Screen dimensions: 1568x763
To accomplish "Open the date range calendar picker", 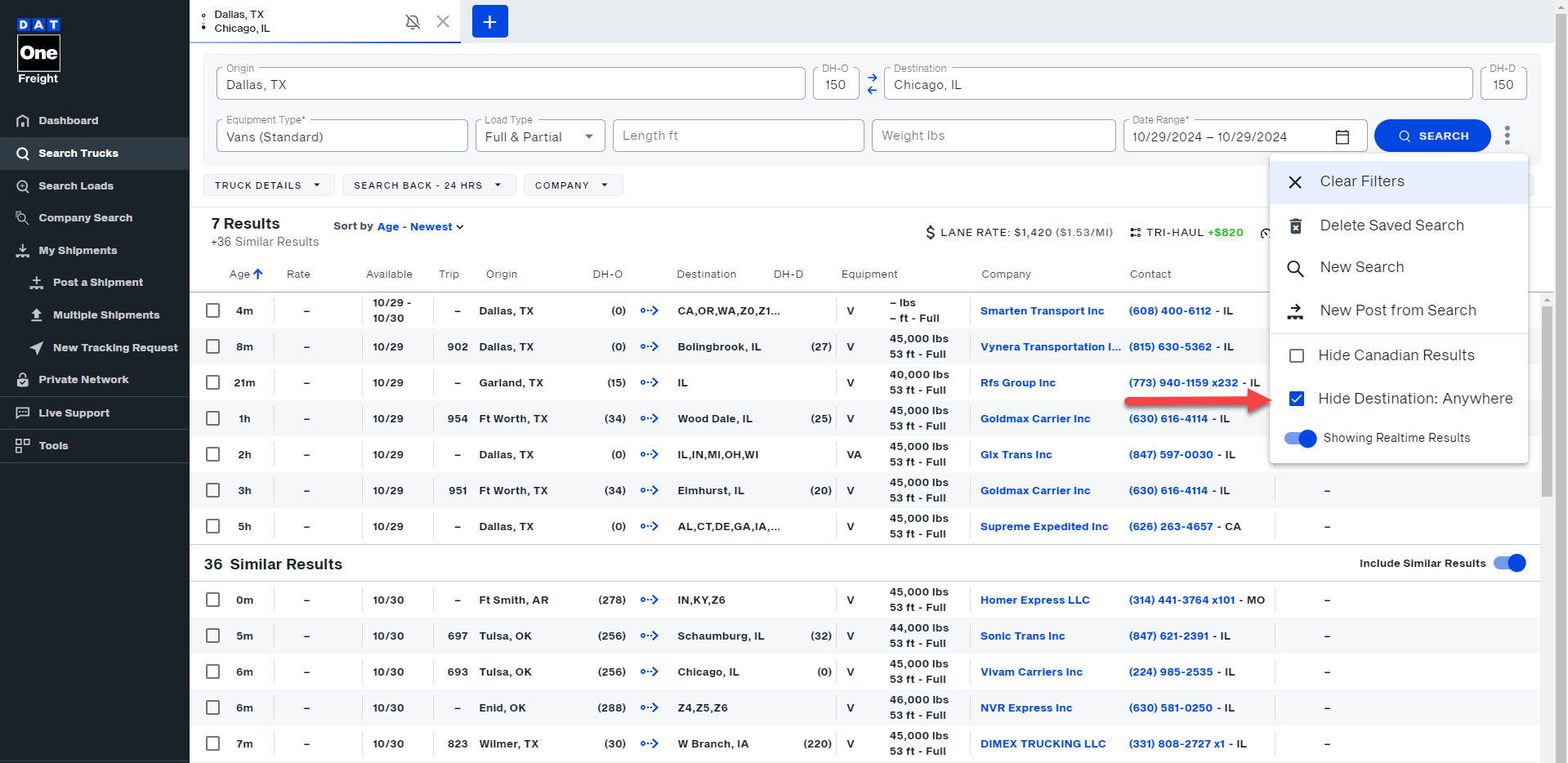I will point(1342,136).
